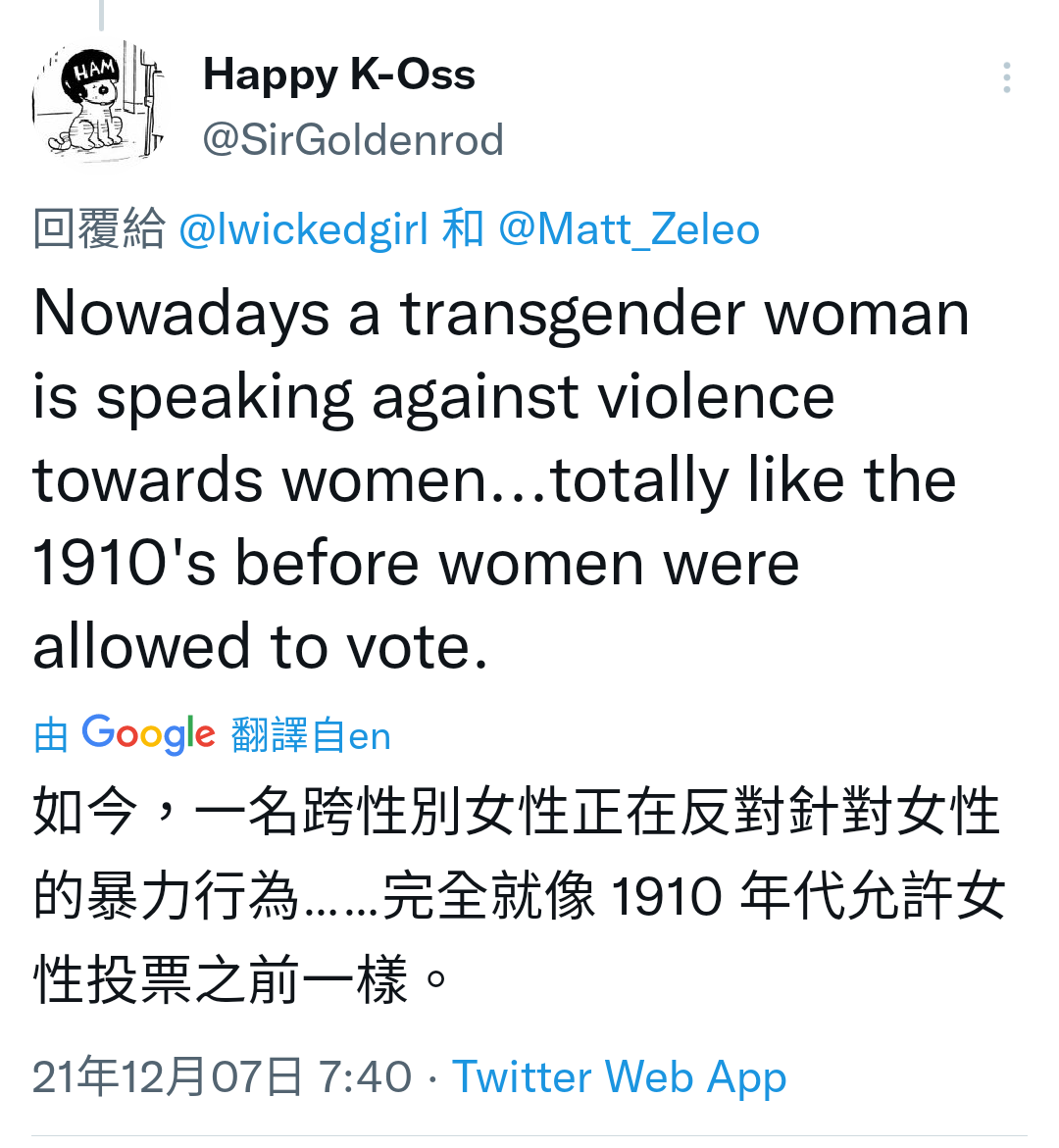Click the word 'transgender' in the tweet
This screenshot has width=1059, height=1148.
574,314
